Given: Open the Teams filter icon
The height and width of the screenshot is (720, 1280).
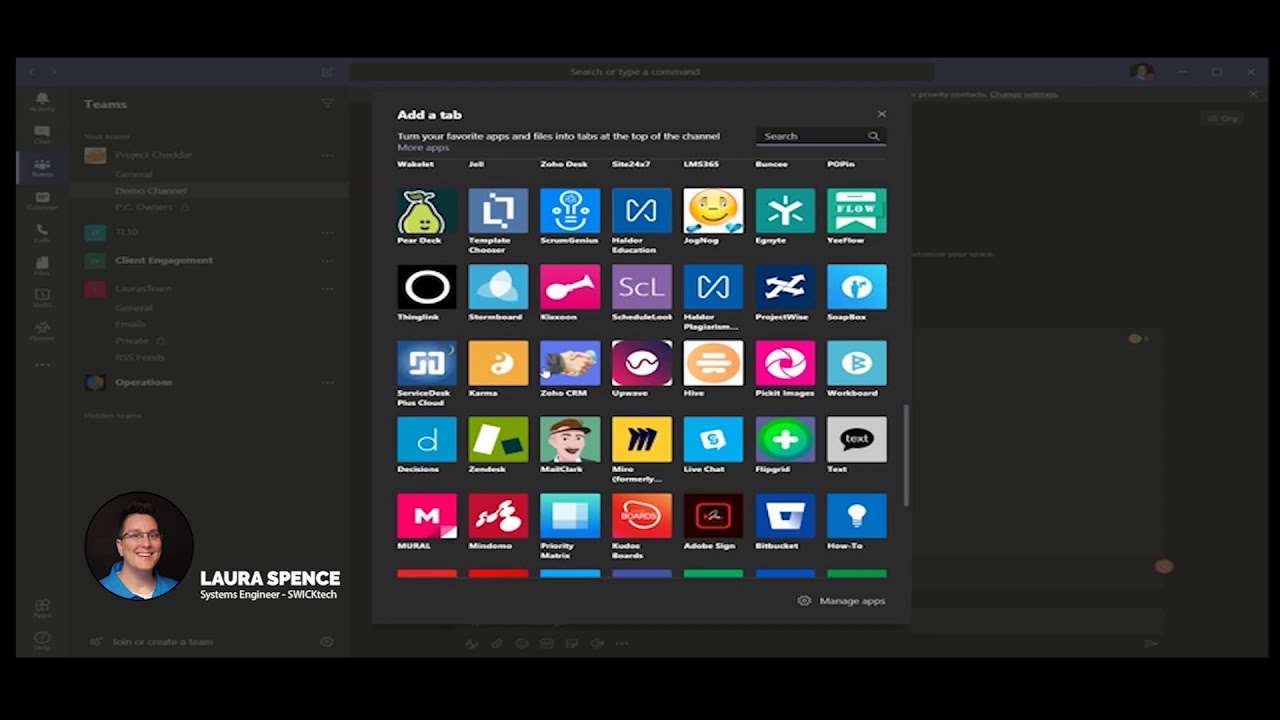Looking at the screenshot, I should click(327, 104).
